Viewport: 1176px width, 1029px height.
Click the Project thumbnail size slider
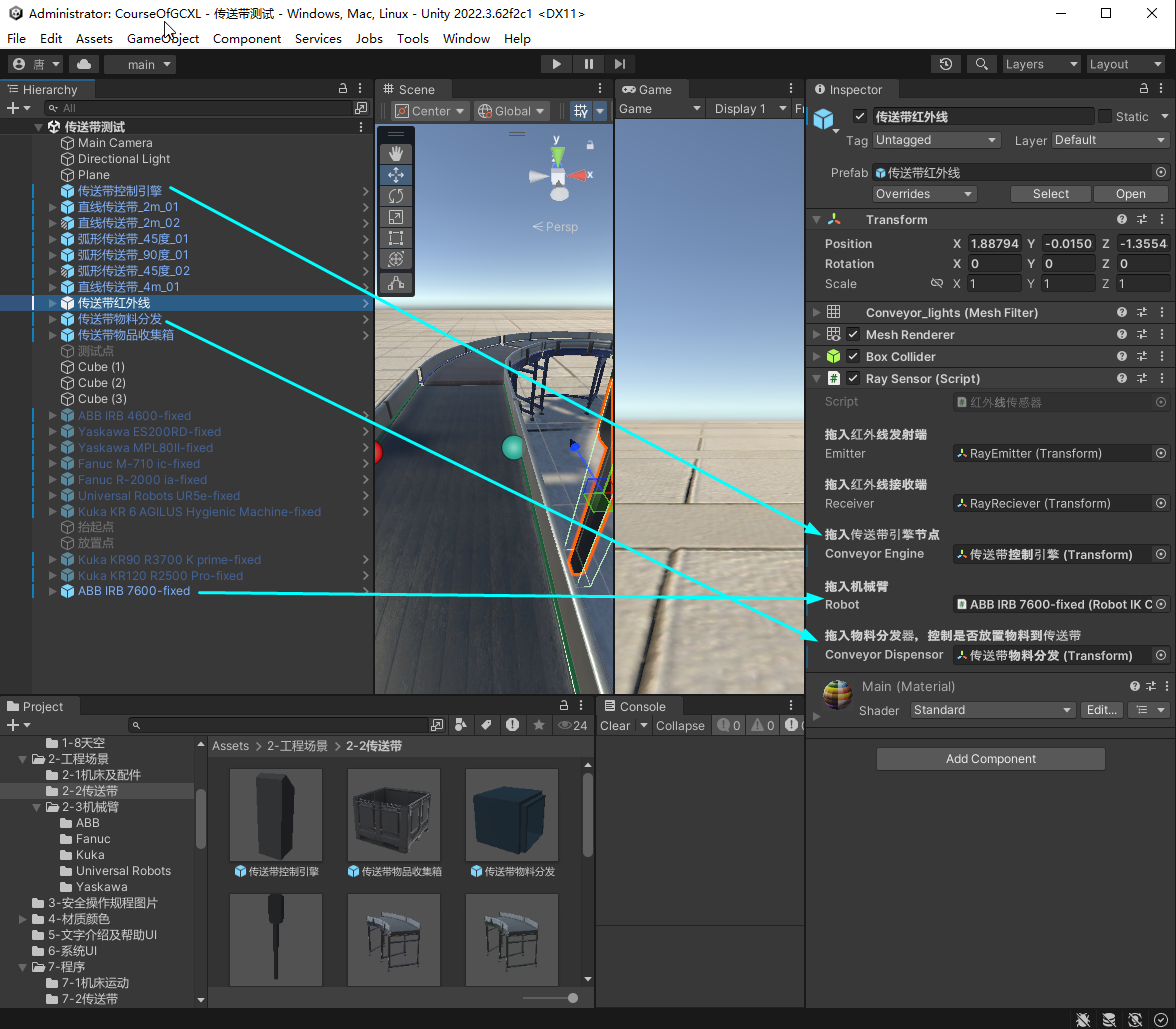click(x=551, y=998)
